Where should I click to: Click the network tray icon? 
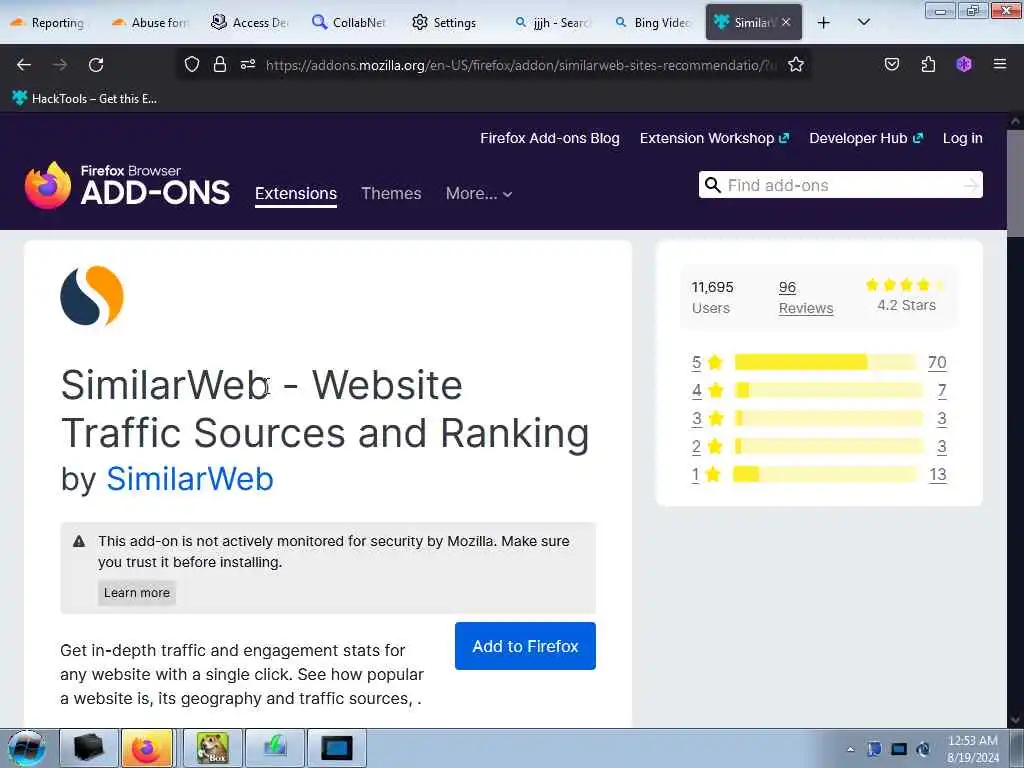899,749
